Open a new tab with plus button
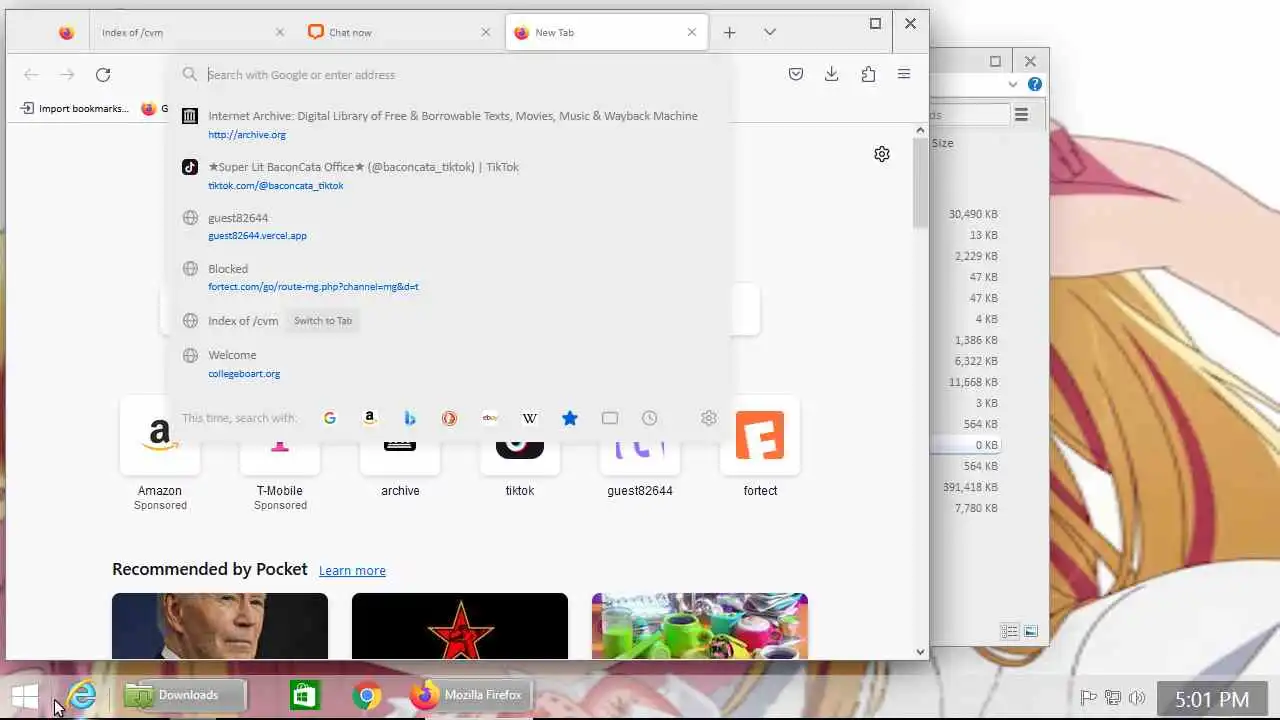The width and height of the screenshot is (1280, 720). pos(730,32)
